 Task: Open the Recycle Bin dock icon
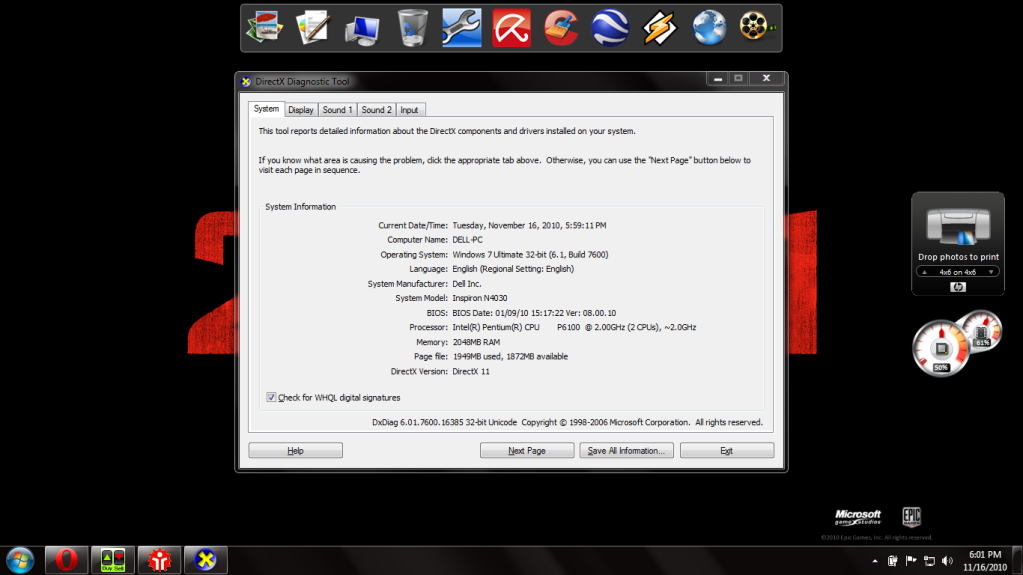412,27
